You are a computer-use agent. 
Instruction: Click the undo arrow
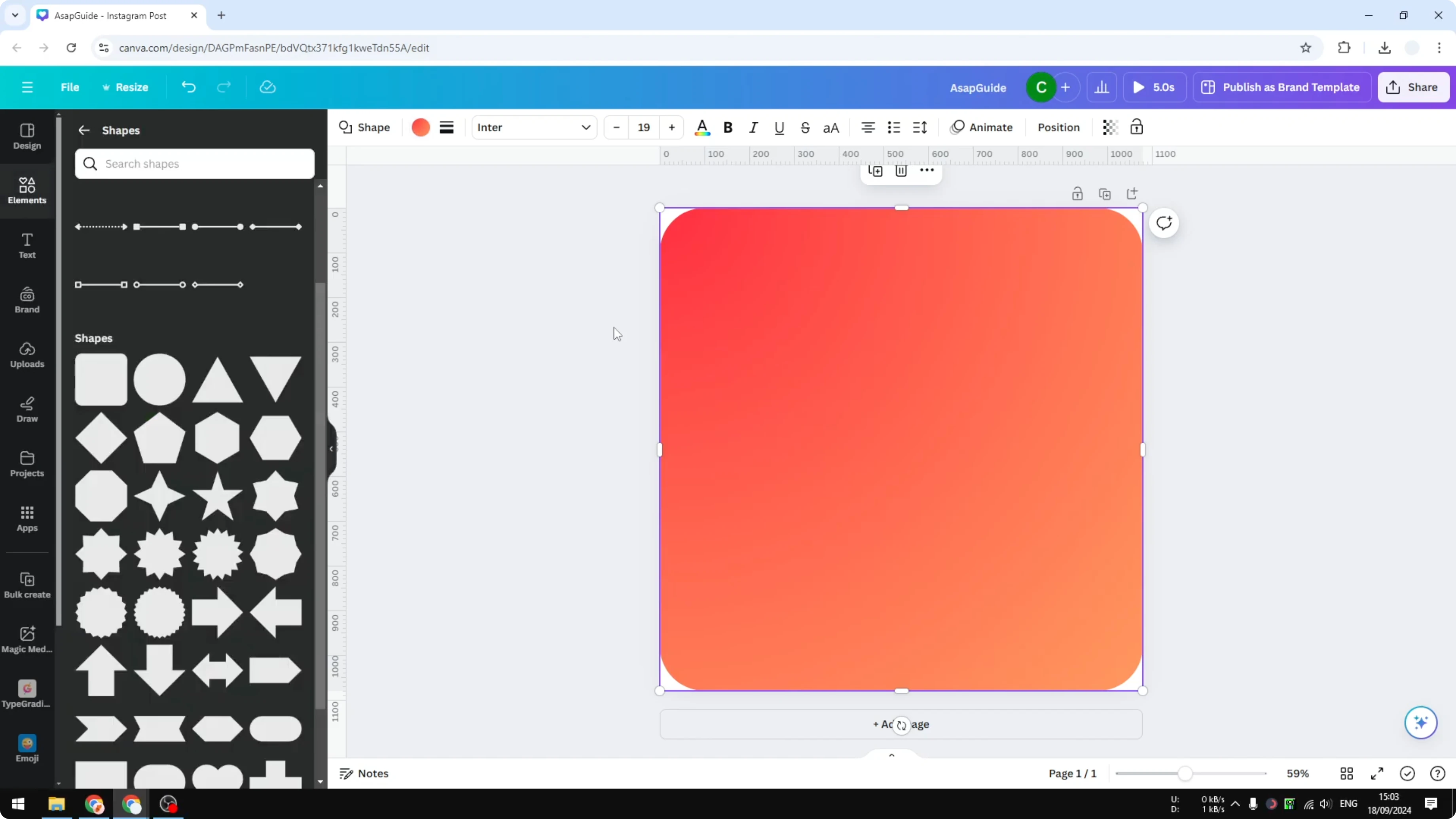coord(188,87)
